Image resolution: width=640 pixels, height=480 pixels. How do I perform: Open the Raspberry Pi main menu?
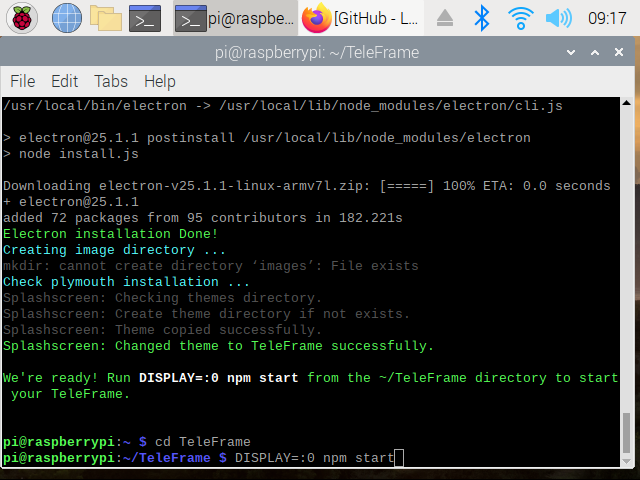click(22, 18)
